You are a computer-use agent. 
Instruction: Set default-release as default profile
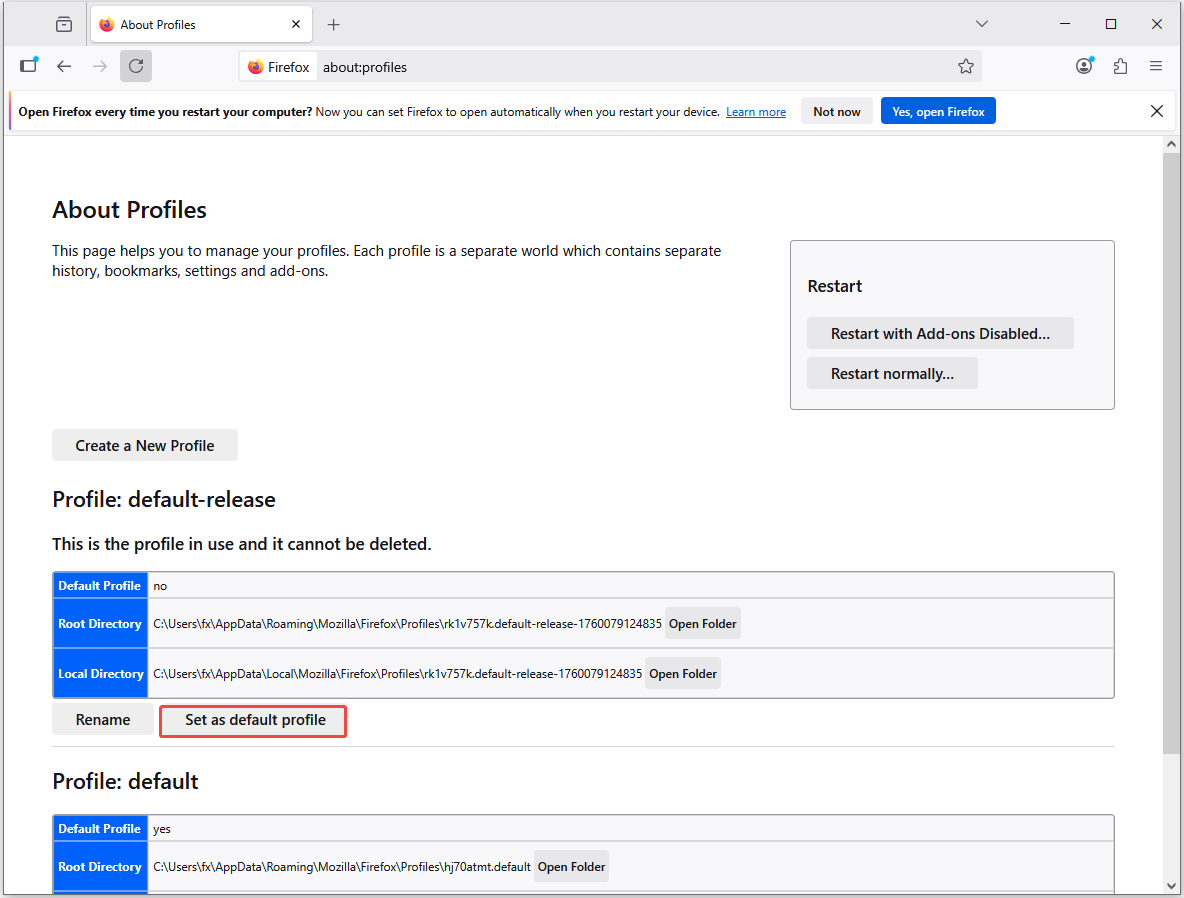(x=252, y=720)
